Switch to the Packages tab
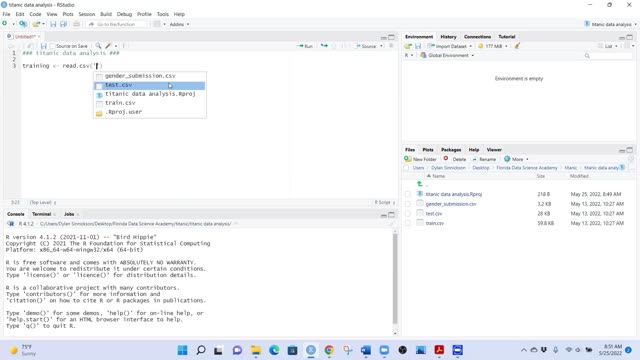 (x=451, y=150)
